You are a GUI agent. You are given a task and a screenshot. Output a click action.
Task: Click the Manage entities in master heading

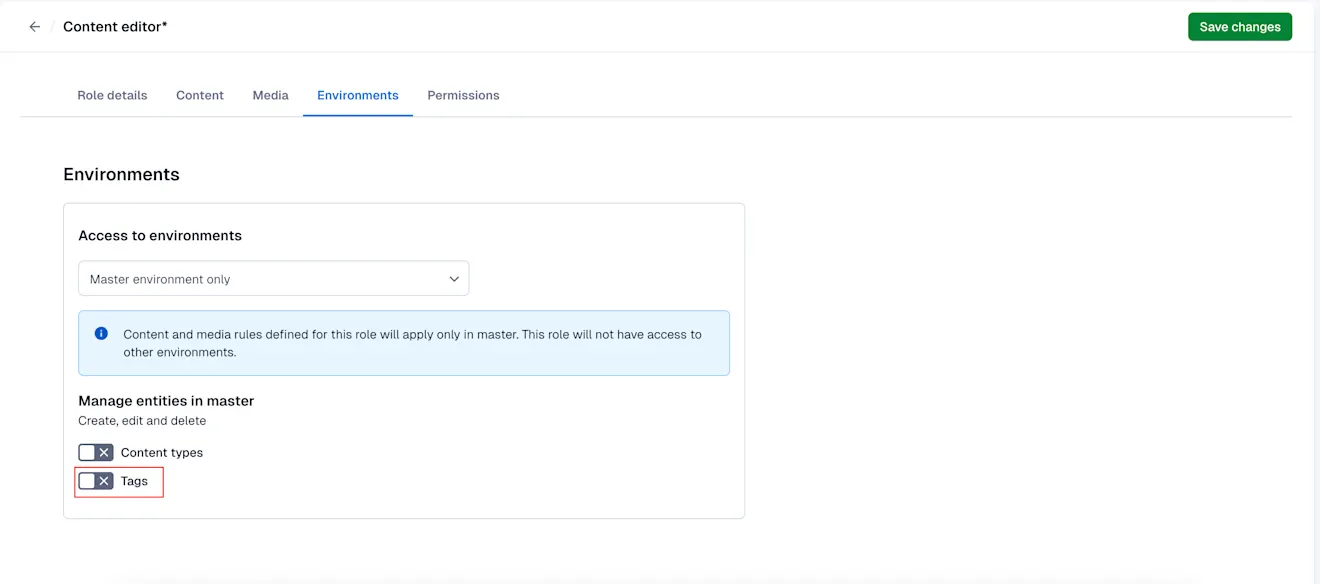point(166,401)
